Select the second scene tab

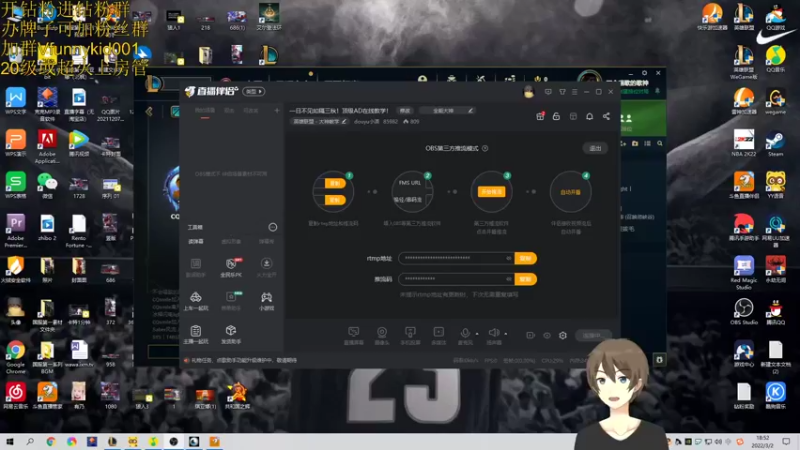click(230, 111)
